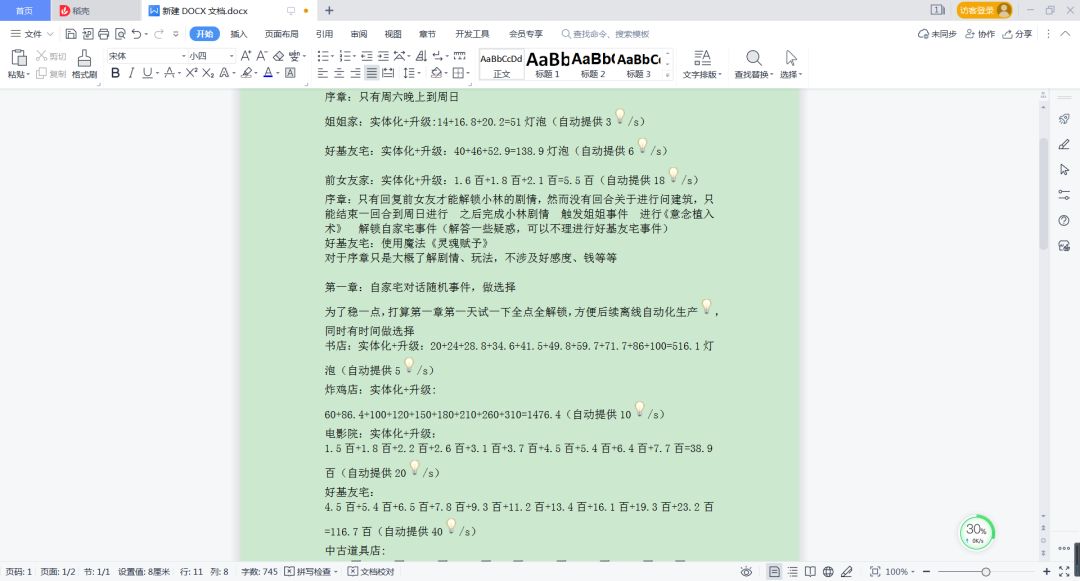
Task: Undo the last action
Action: coord(136,34)
